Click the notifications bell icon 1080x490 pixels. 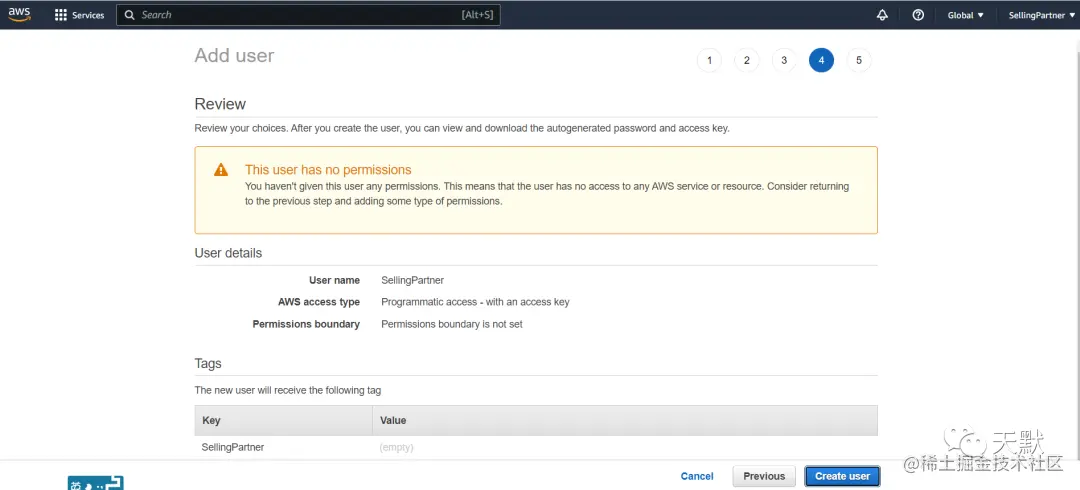coord(882,15)
